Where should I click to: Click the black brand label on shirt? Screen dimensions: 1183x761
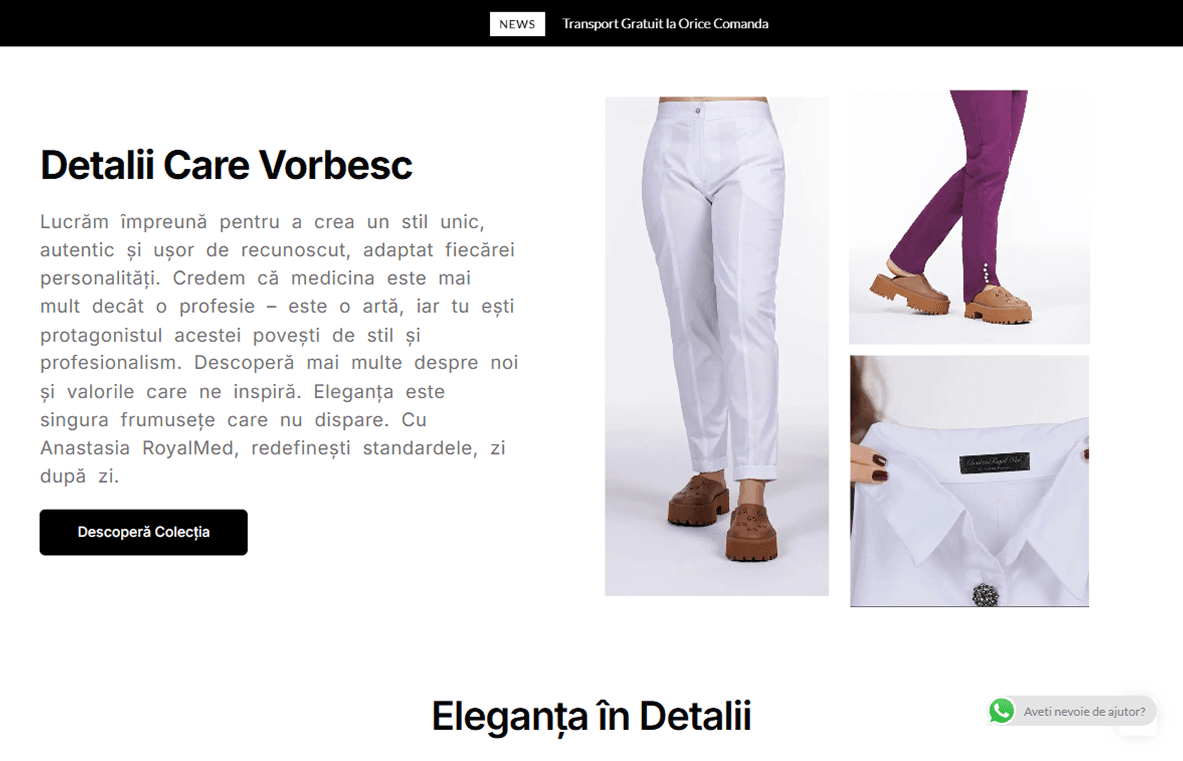(x=994, y=463)
